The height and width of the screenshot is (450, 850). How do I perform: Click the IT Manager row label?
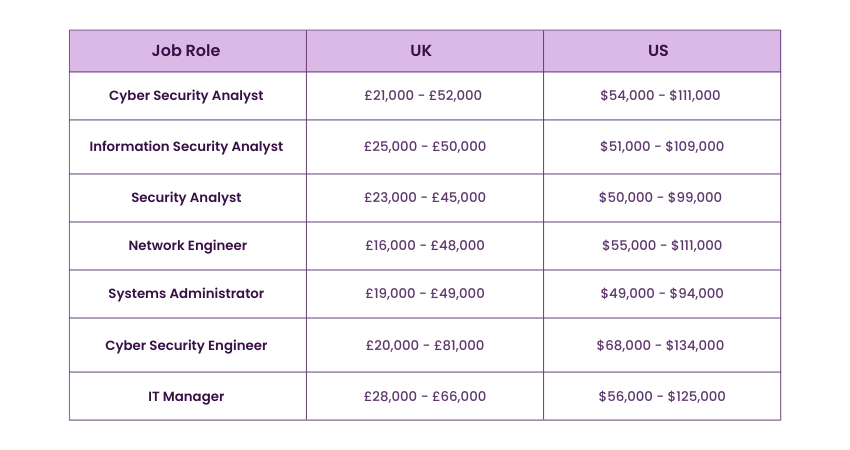(186, 396)
